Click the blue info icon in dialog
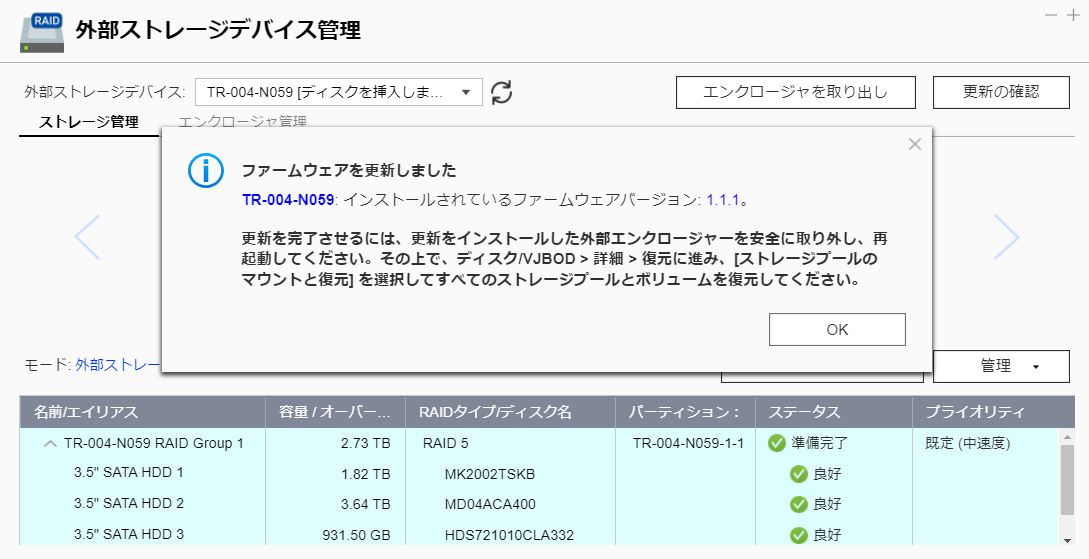The width and height of the screenshot is (1089, 559). click(206, 170)
